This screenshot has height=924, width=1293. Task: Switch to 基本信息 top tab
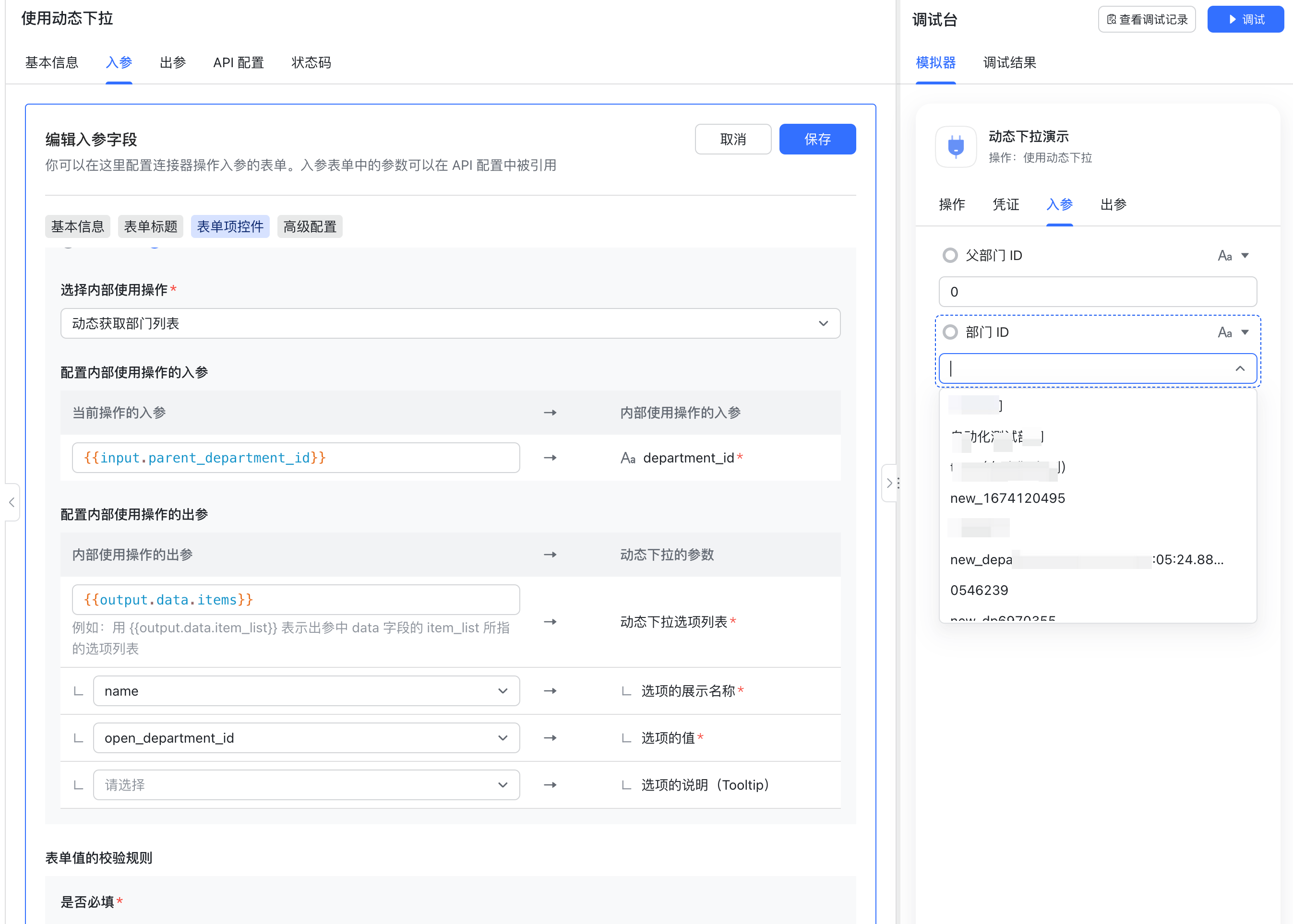[52, 62]
